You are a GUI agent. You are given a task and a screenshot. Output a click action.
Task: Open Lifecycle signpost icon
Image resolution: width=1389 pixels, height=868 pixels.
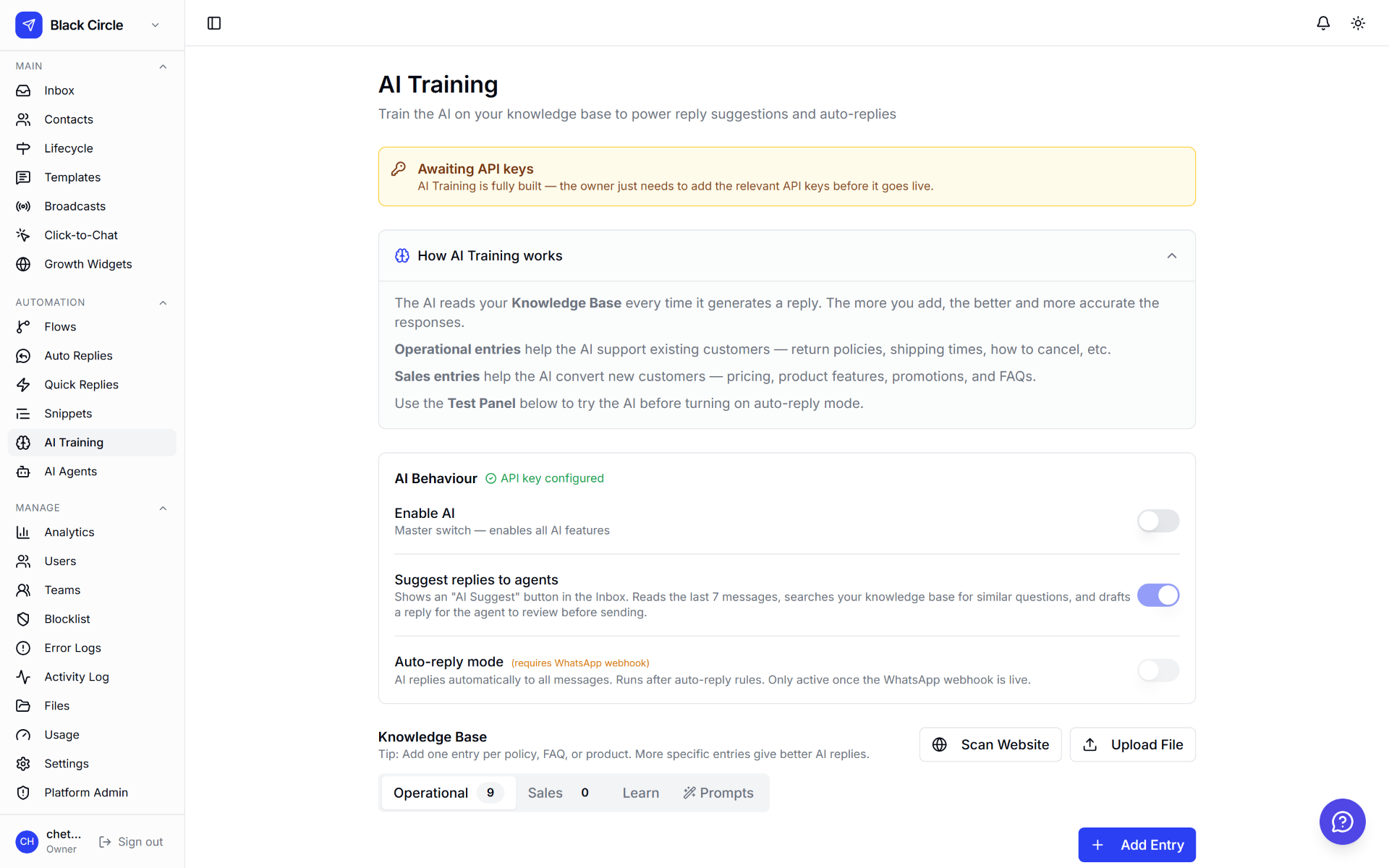(x=23, y=148)
